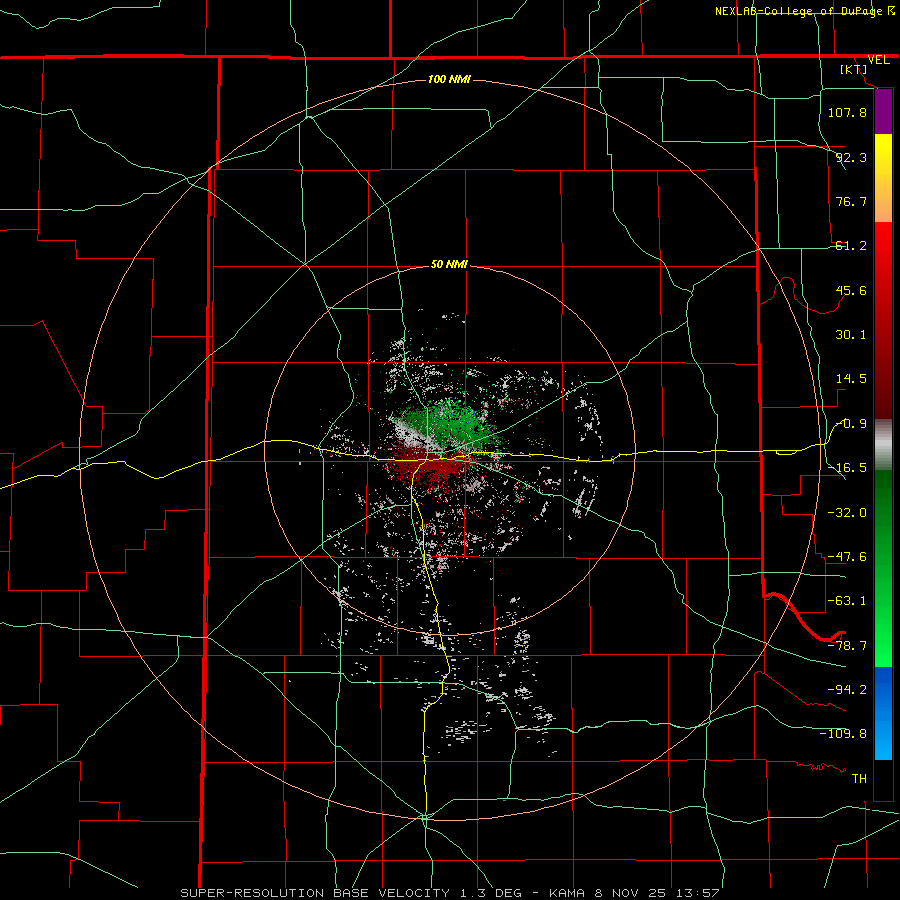Click the Super-Resolution Base Velocity caption

(x=449, y=893)
